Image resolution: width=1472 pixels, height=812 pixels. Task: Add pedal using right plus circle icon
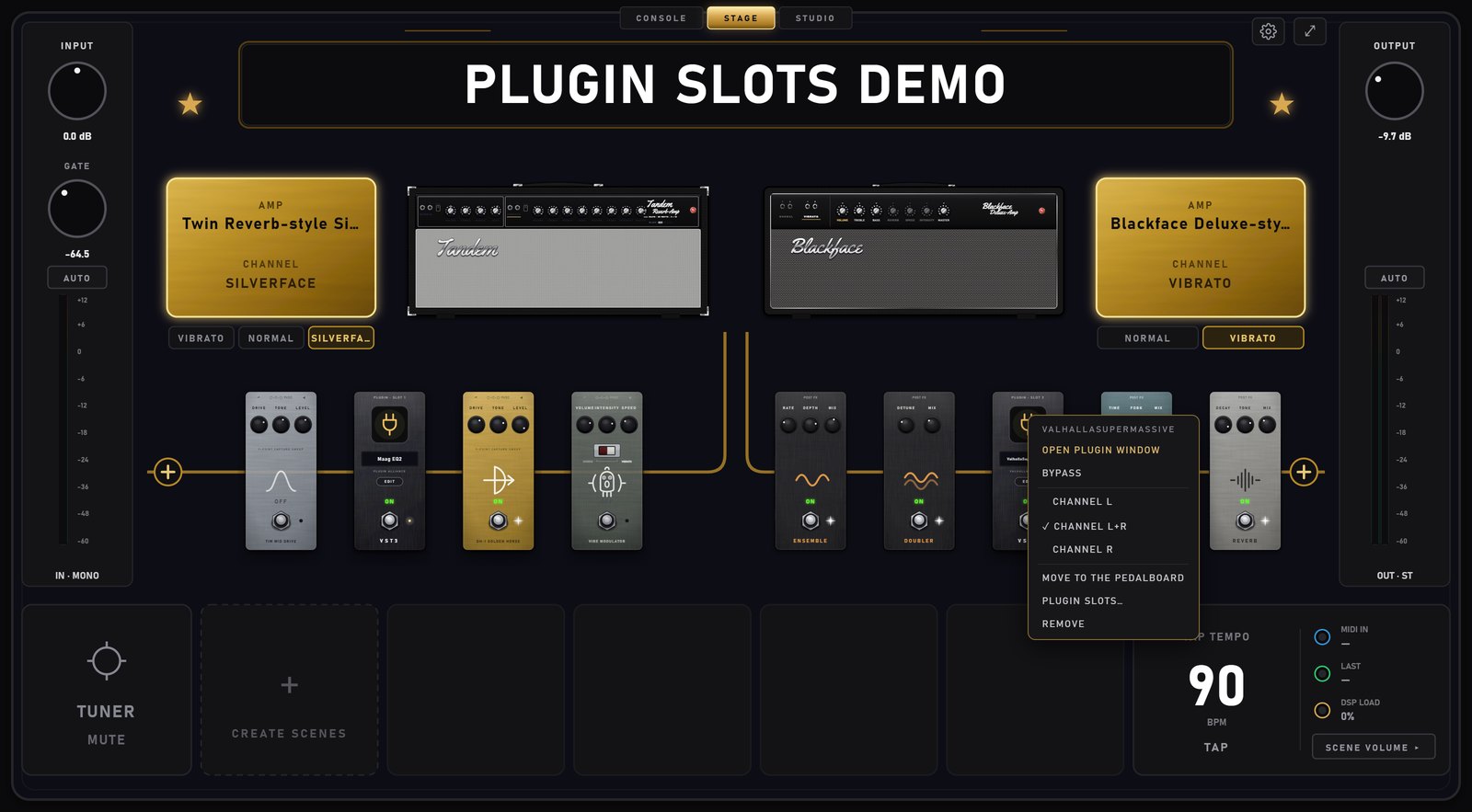pos(1304,472)
